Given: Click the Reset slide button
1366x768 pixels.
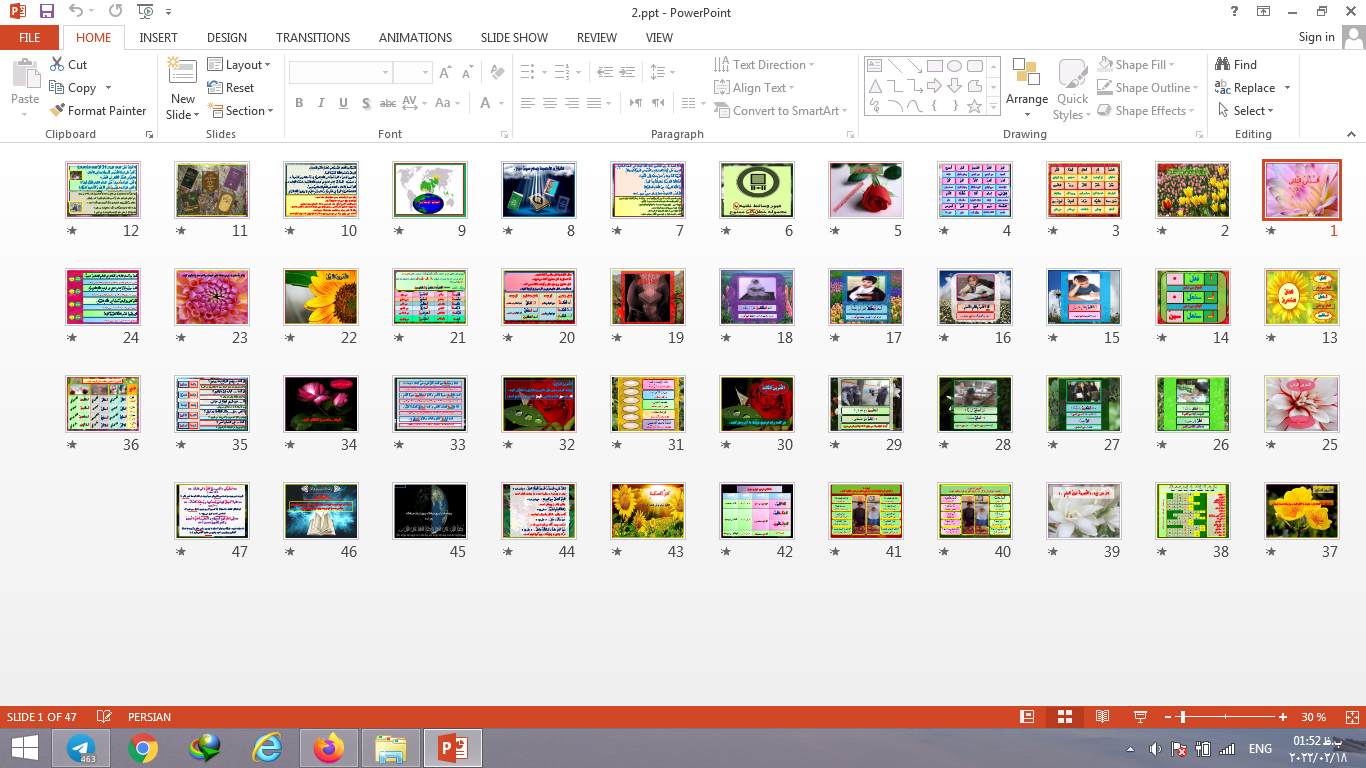Looking at the screenshot, I should (231, 88).
